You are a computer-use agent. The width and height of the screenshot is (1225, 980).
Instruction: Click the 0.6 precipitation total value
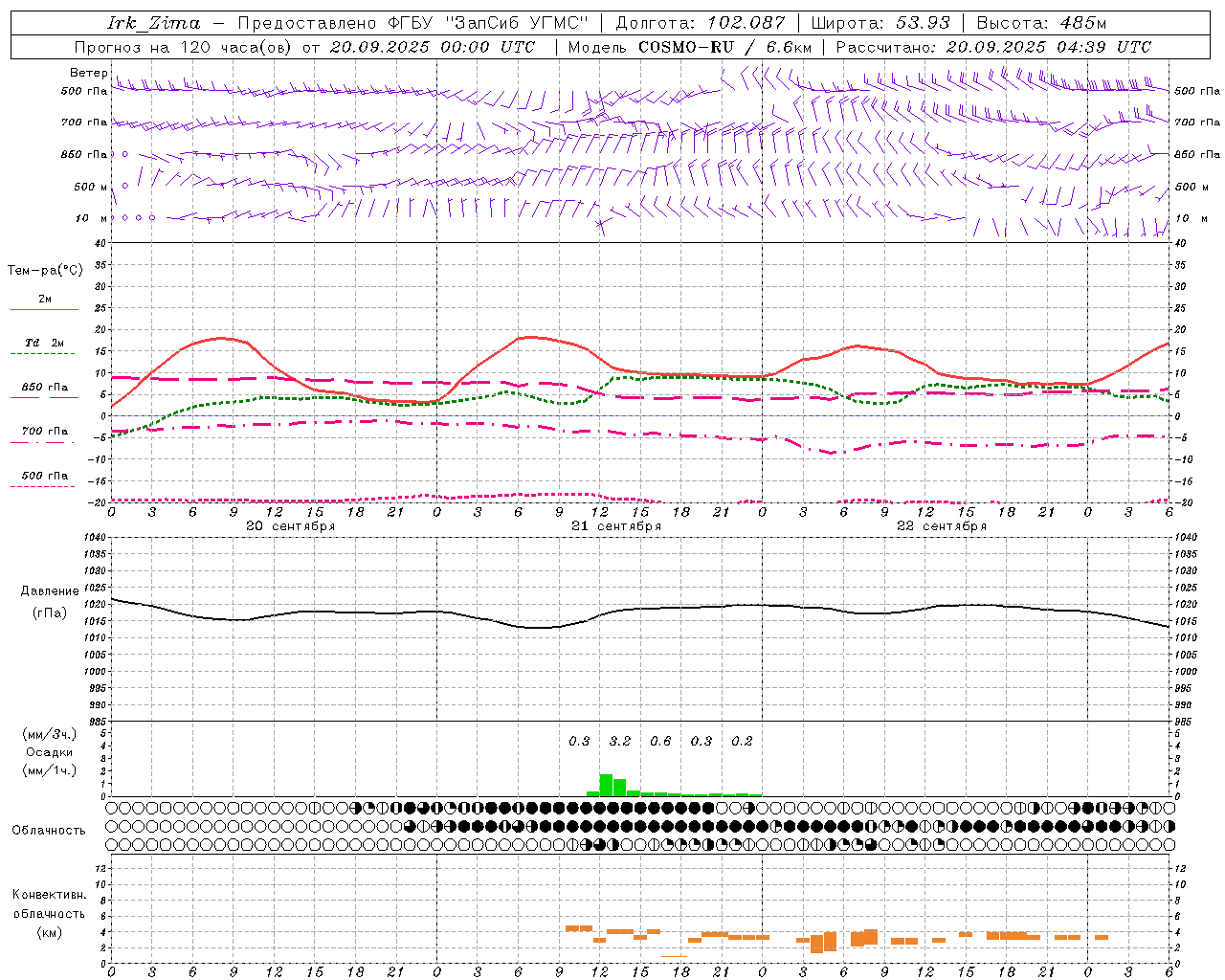661,742
